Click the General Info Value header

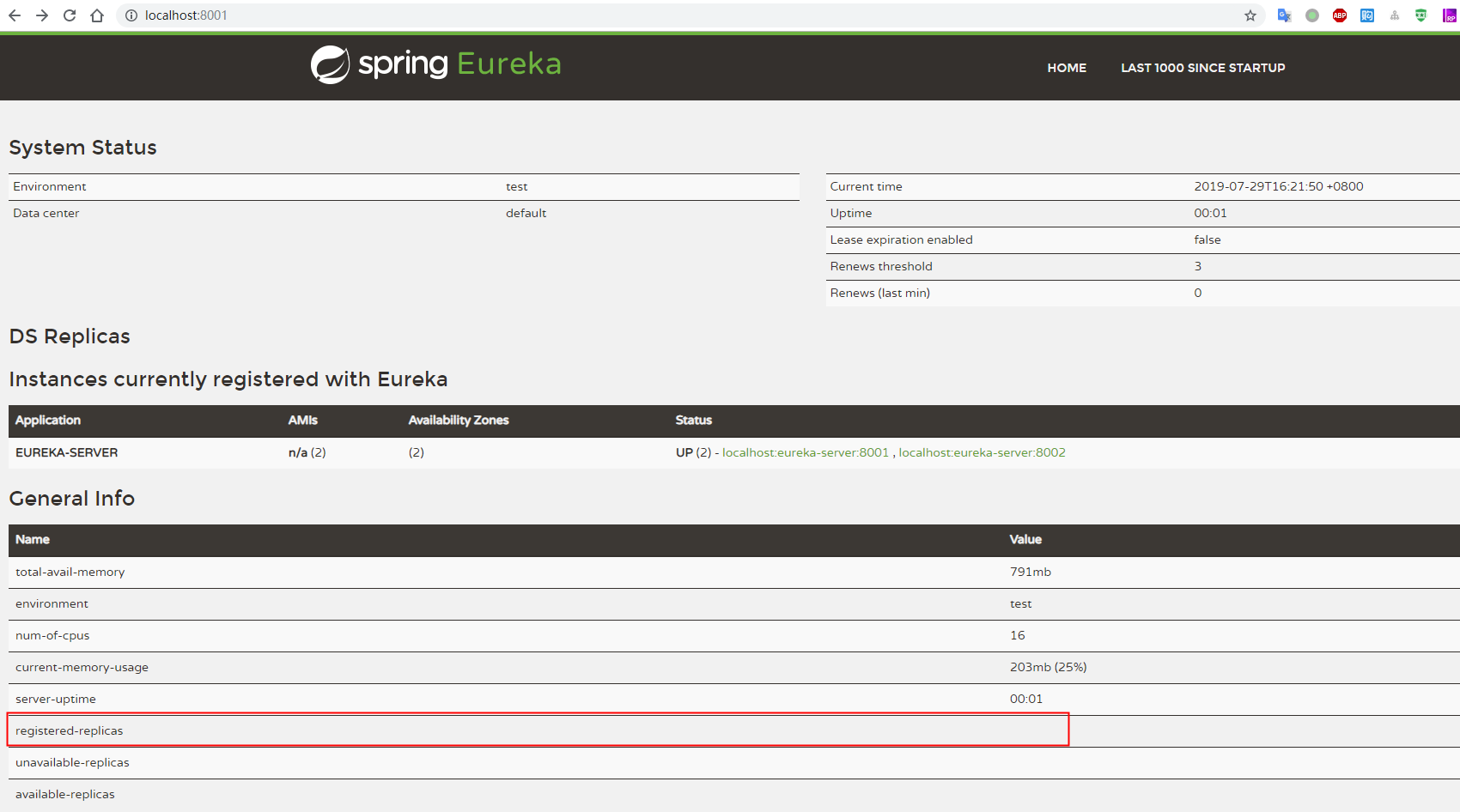[1025, 539]
